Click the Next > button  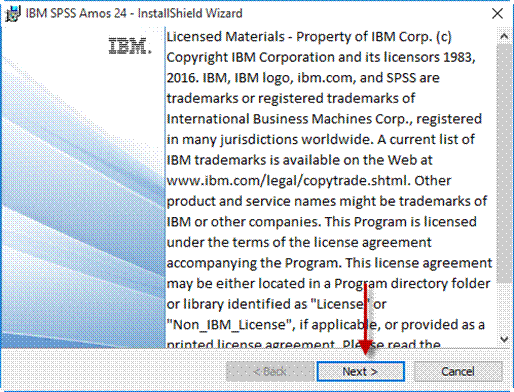pyautogui.click(x=361, y=371)
